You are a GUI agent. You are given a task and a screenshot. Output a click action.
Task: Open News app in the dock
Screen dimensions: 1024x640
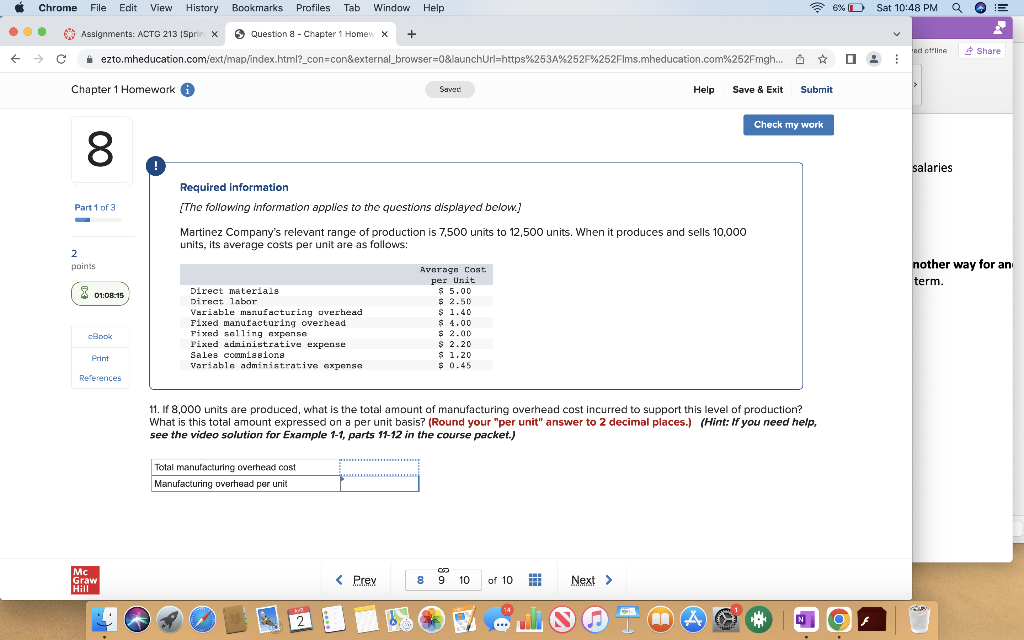point(562,619)
